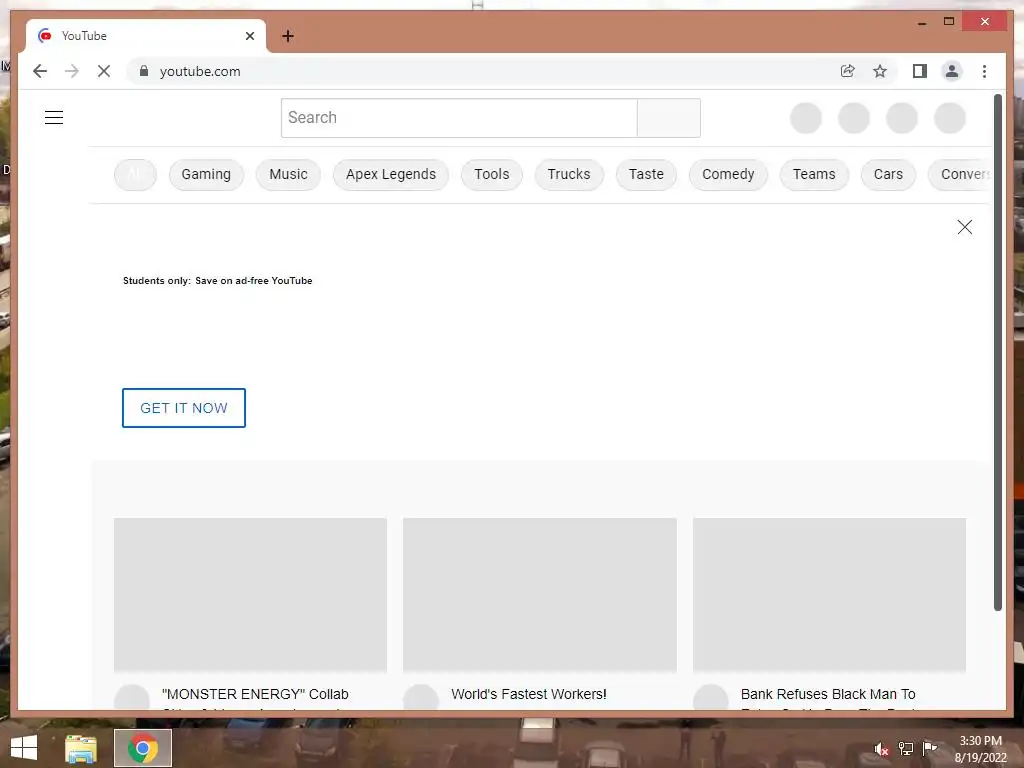
Task: Click the browser forward arrow
Action: pyautogui.click(x=72, y=71)
